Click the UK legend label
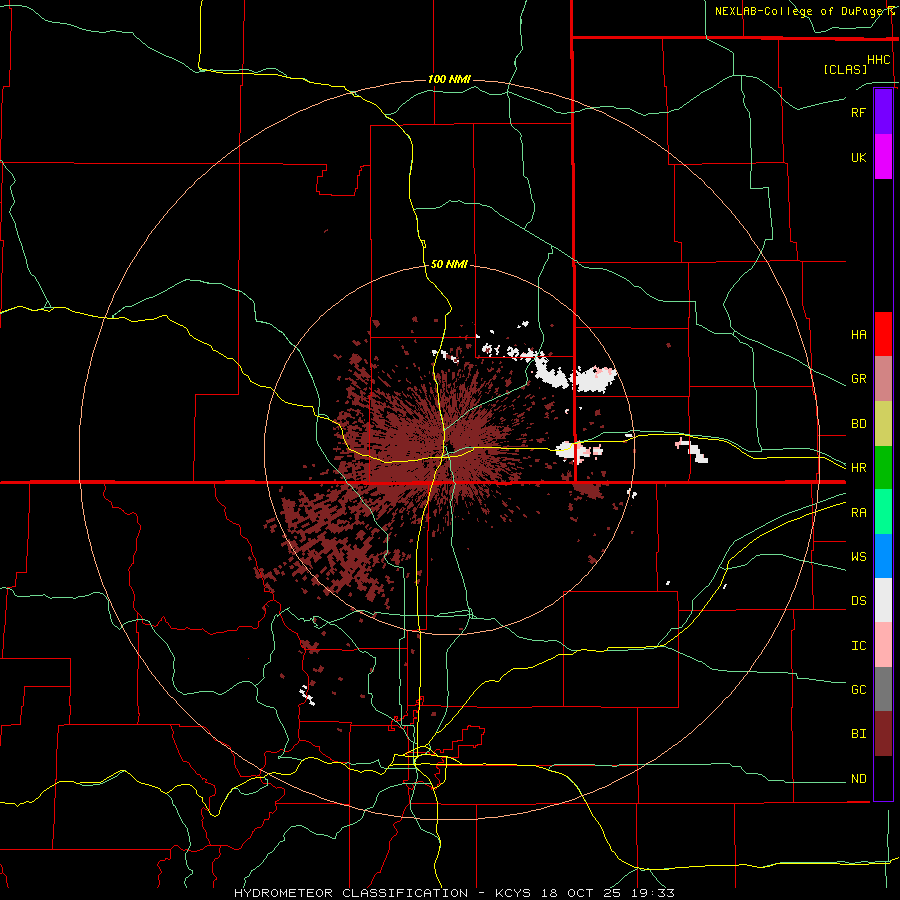900x900 pixels. coord(858,157)
